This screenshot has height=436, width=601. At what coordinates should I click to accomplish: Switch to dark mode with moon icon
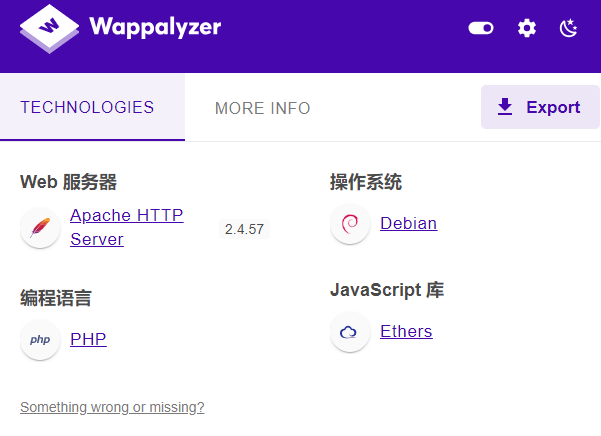click(x=568, y=28)
